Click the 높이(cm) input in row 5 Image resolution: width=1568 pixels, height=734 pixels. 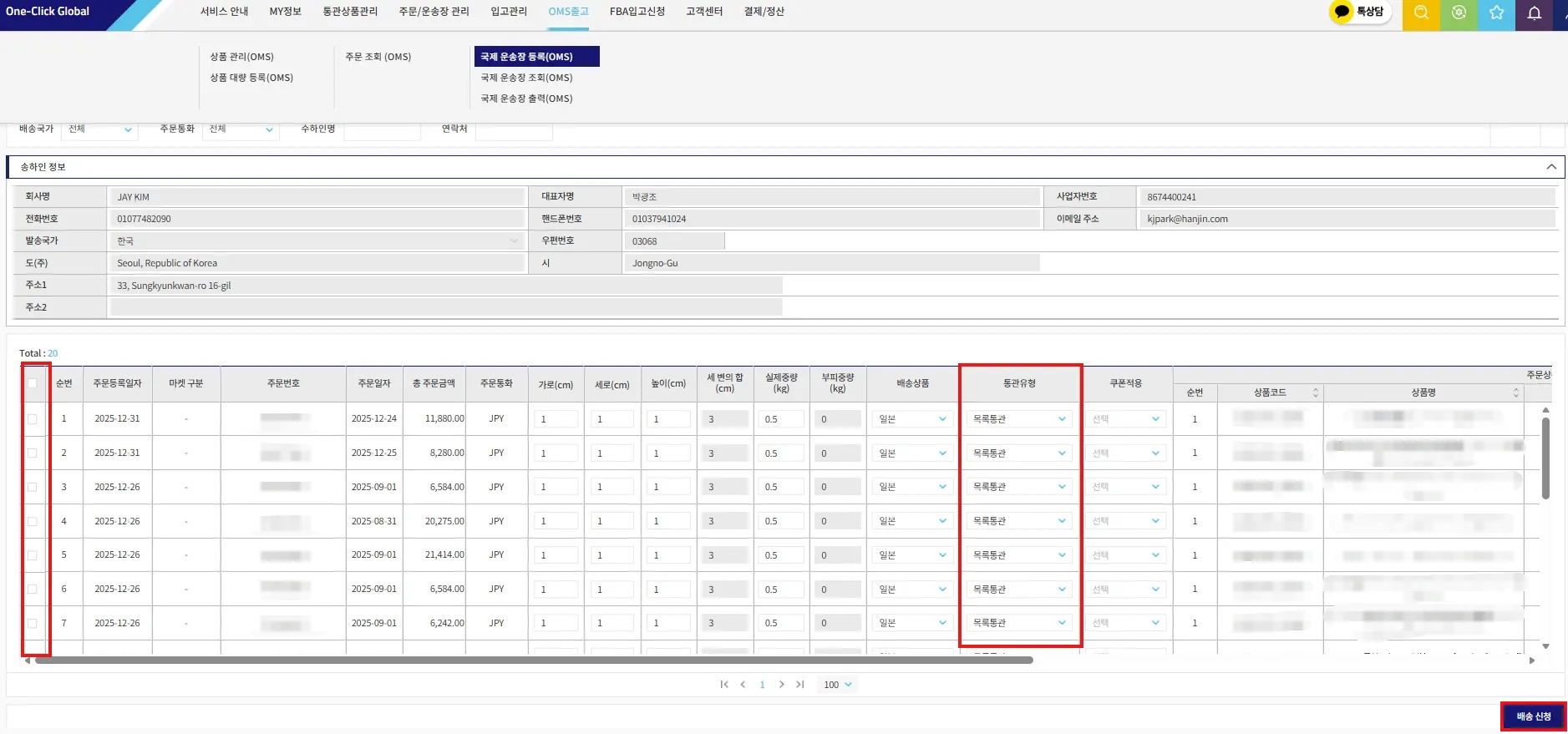coord(668,555)
